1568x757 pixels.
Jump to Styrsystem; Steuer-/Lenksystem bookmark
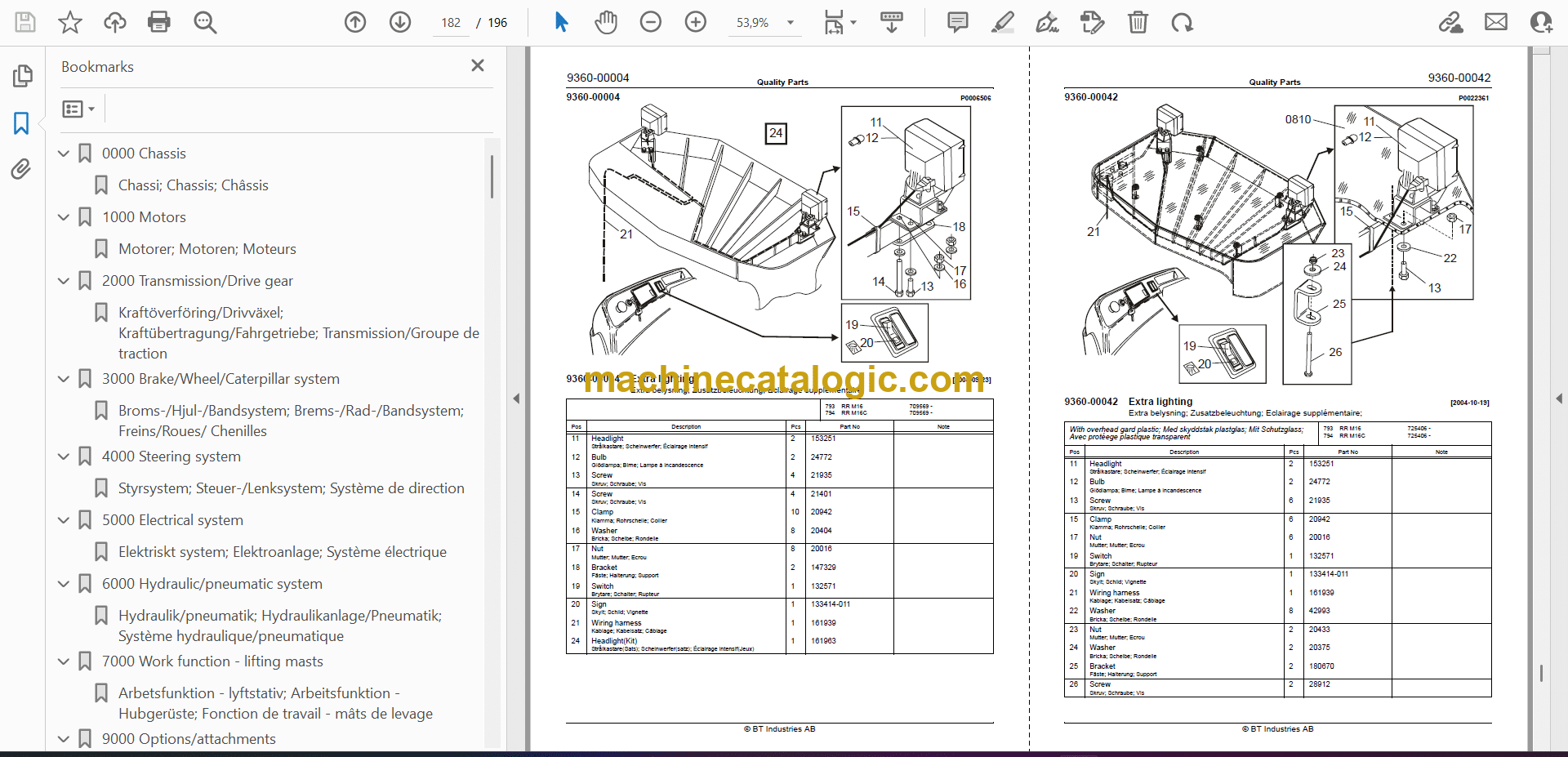click(291, 488)
